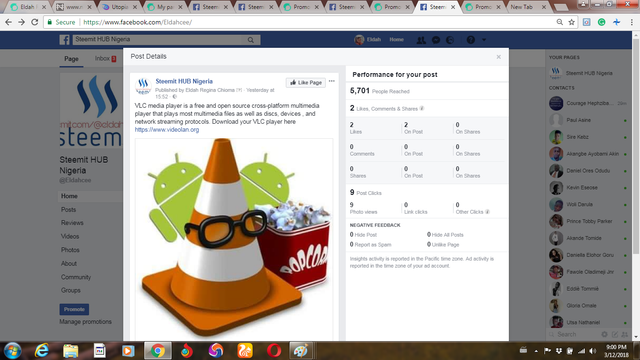Click the new message compose icon in chat
The image size is (640, 360).
pyautogui.click(x=615, y=334)
